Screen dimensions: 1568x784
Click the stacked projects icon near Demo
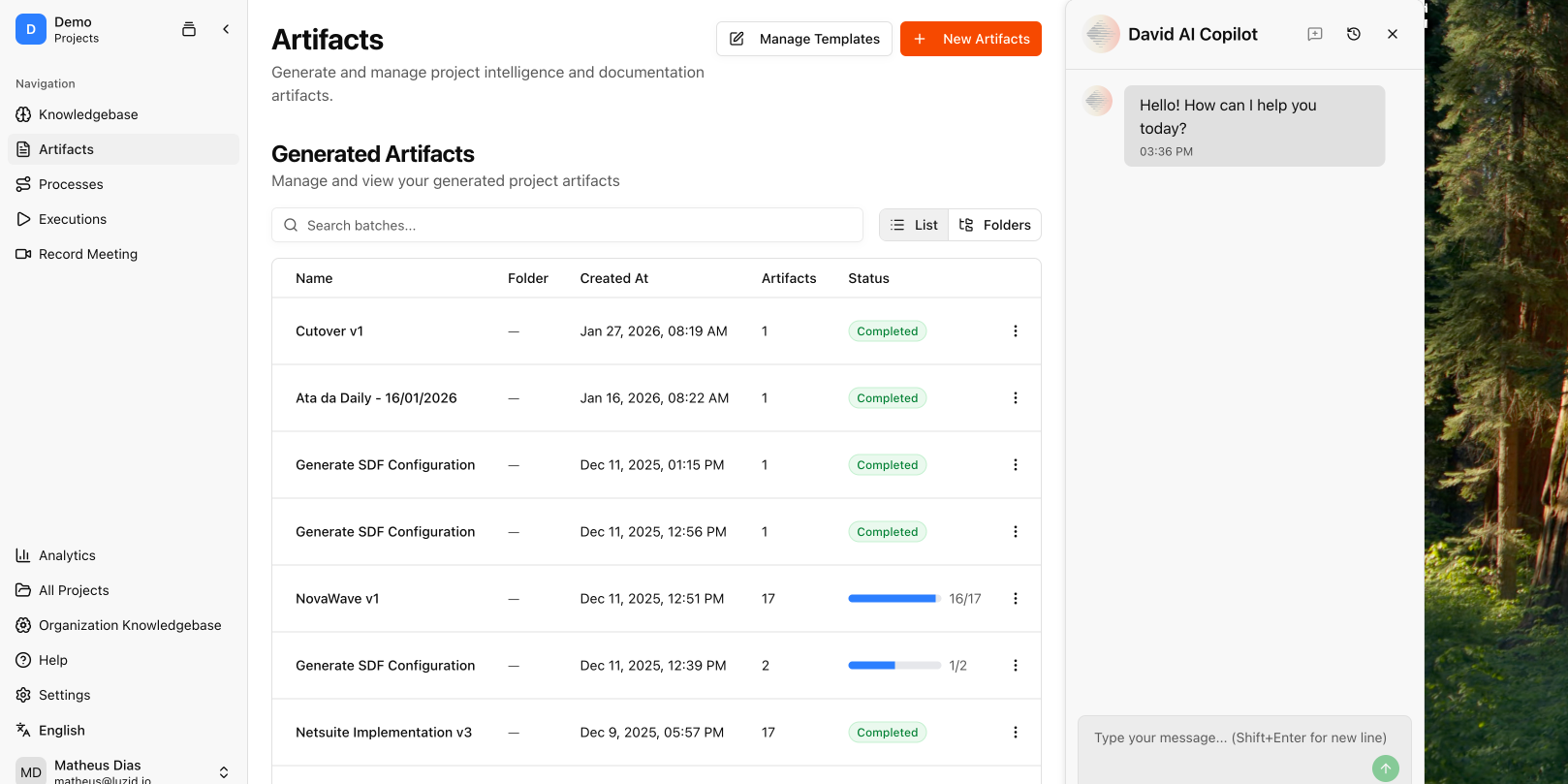coord(189,29)
